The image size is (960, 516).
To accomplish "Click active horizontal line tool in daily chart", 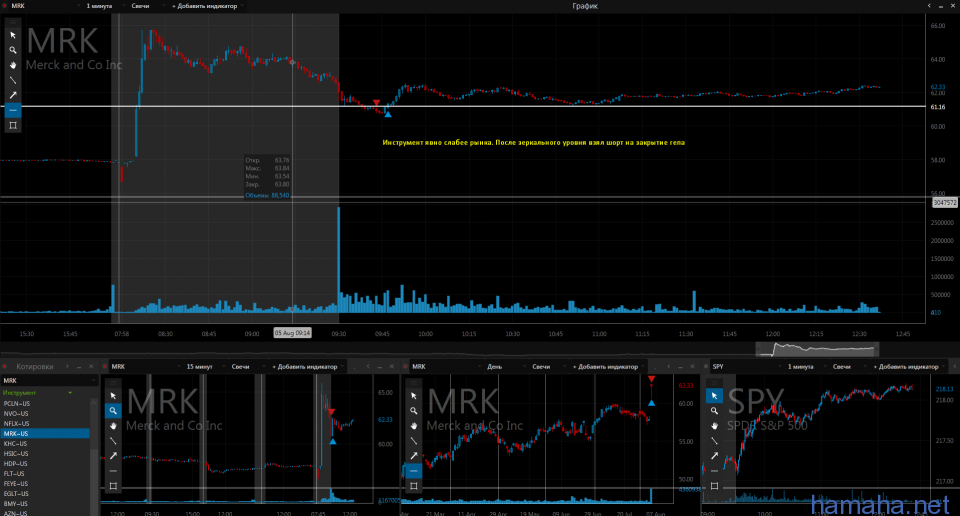I will tap(414, 471).
